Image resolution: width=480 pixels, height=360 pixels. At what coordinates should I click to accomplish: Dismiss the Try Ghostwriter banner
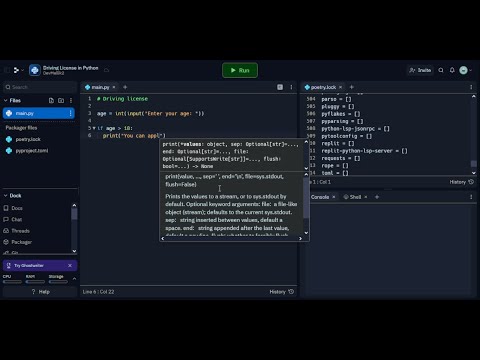pyautogui.click(x=70, y=265)
